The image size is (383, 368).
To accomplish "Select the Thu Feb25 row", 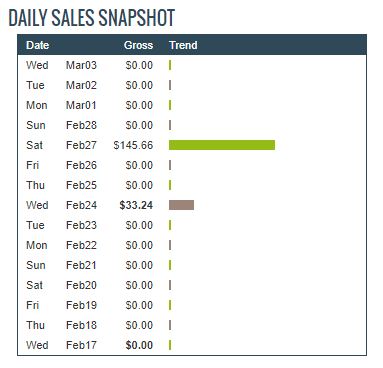I will 192,185.
